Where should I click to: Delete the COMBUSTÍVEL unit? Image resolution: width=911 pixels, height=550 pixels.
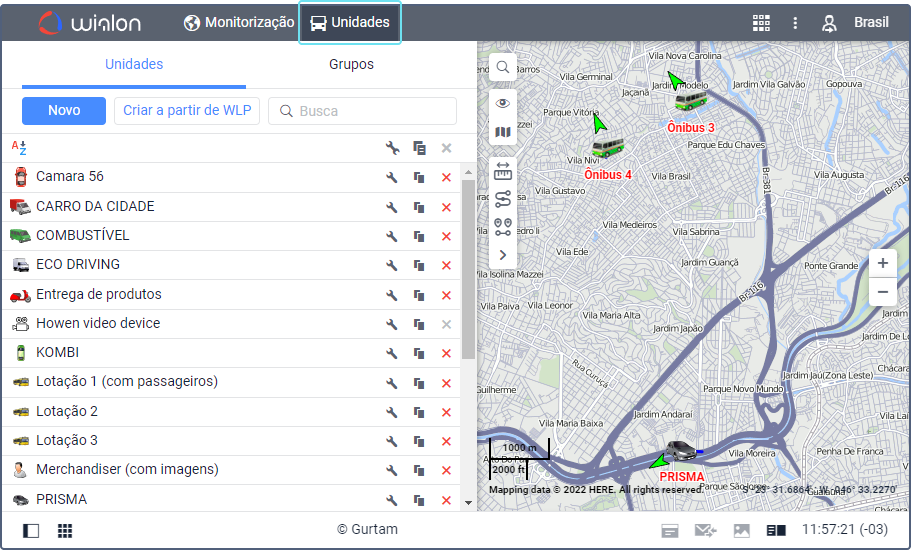446,236
